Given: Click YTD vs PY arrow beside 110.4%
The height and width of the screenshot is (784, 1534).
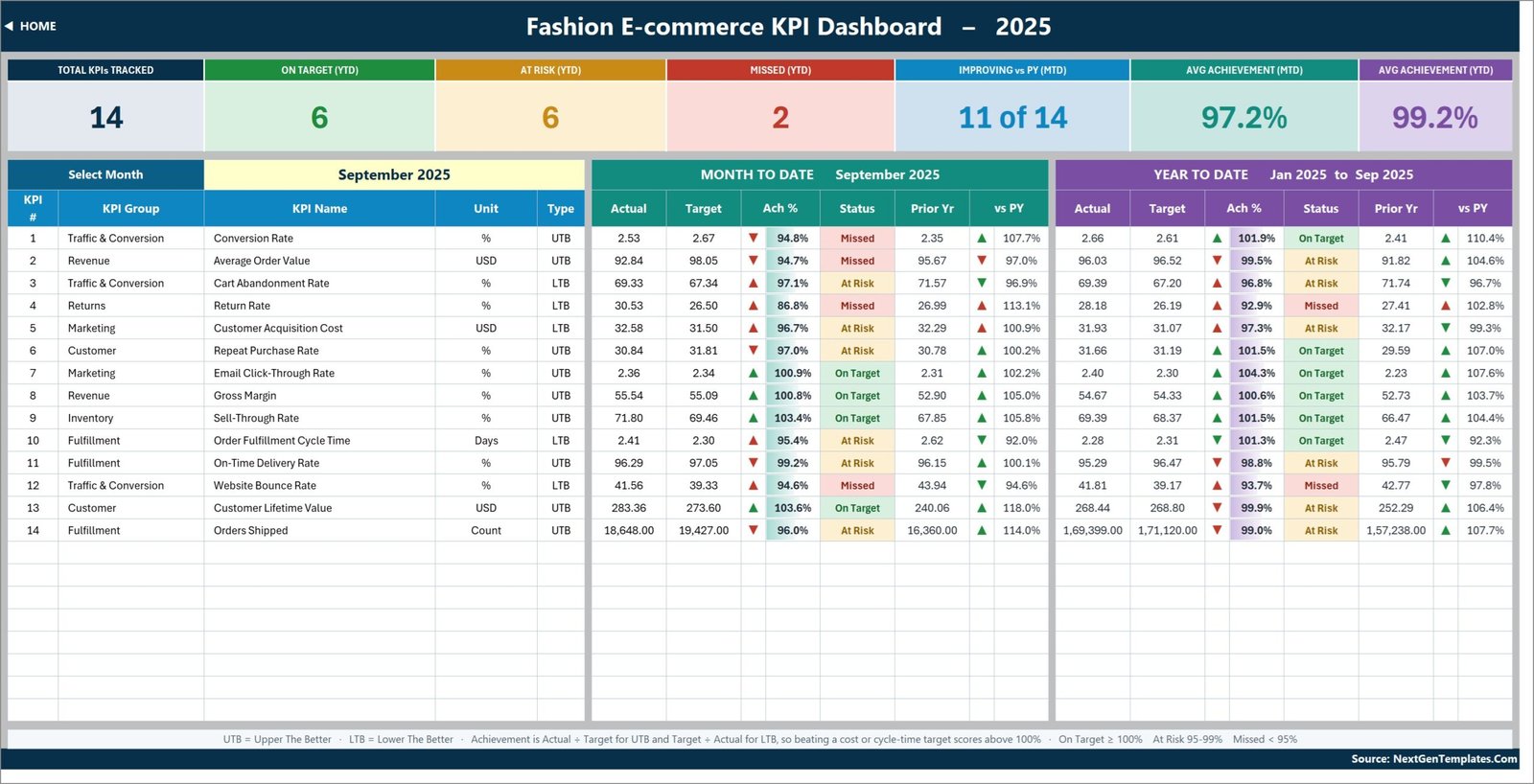Looking at the screenshot, I should click(1446, 238).
